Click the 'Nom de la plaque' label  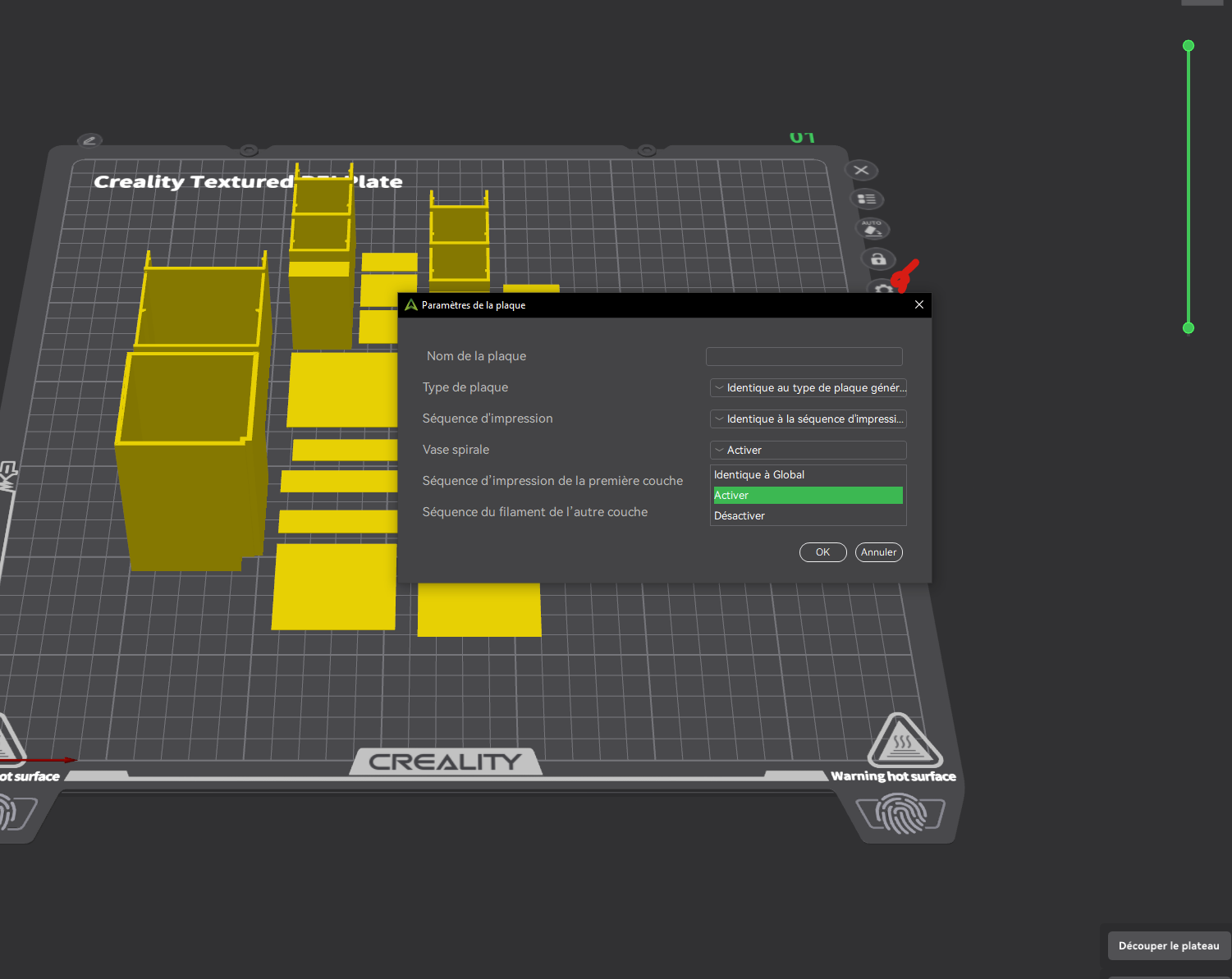[476, 356]
